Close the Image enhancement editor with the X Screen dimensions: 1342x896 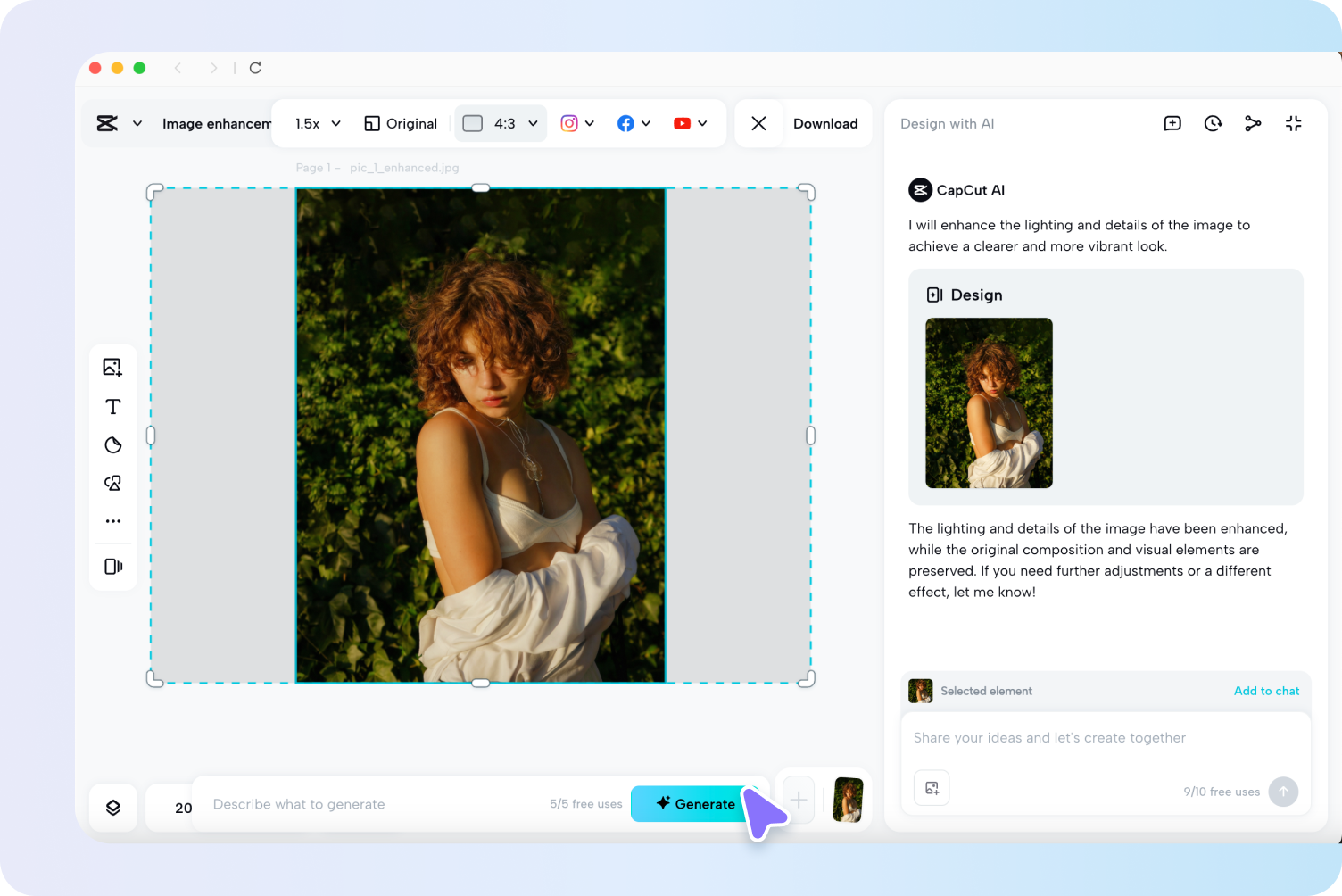758,123
